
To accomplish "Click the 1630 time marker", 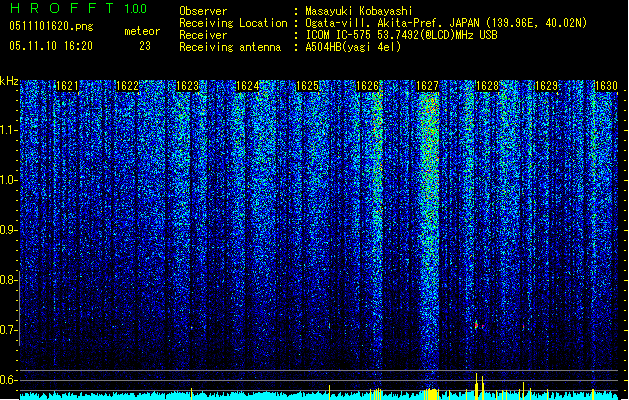I will (606, 86).
